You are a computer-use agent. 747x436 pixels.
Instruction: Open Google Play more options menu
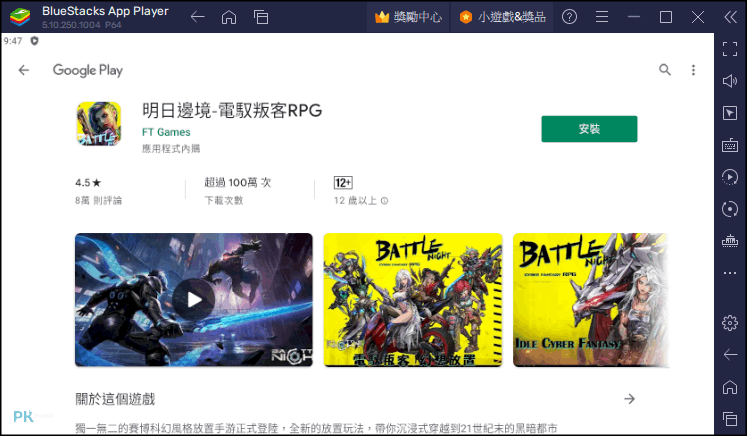point(693,70)
